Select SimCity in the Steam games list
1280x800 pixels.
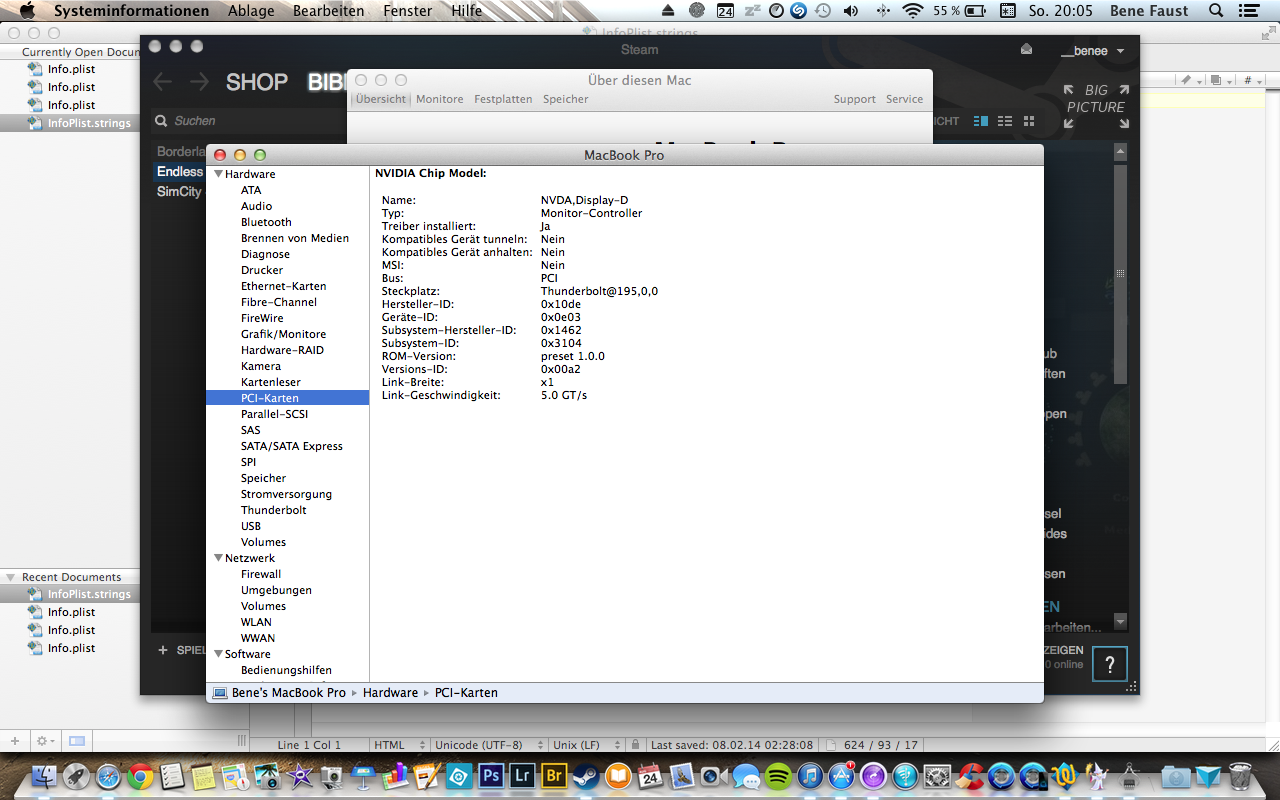click(x=179, y=191)
